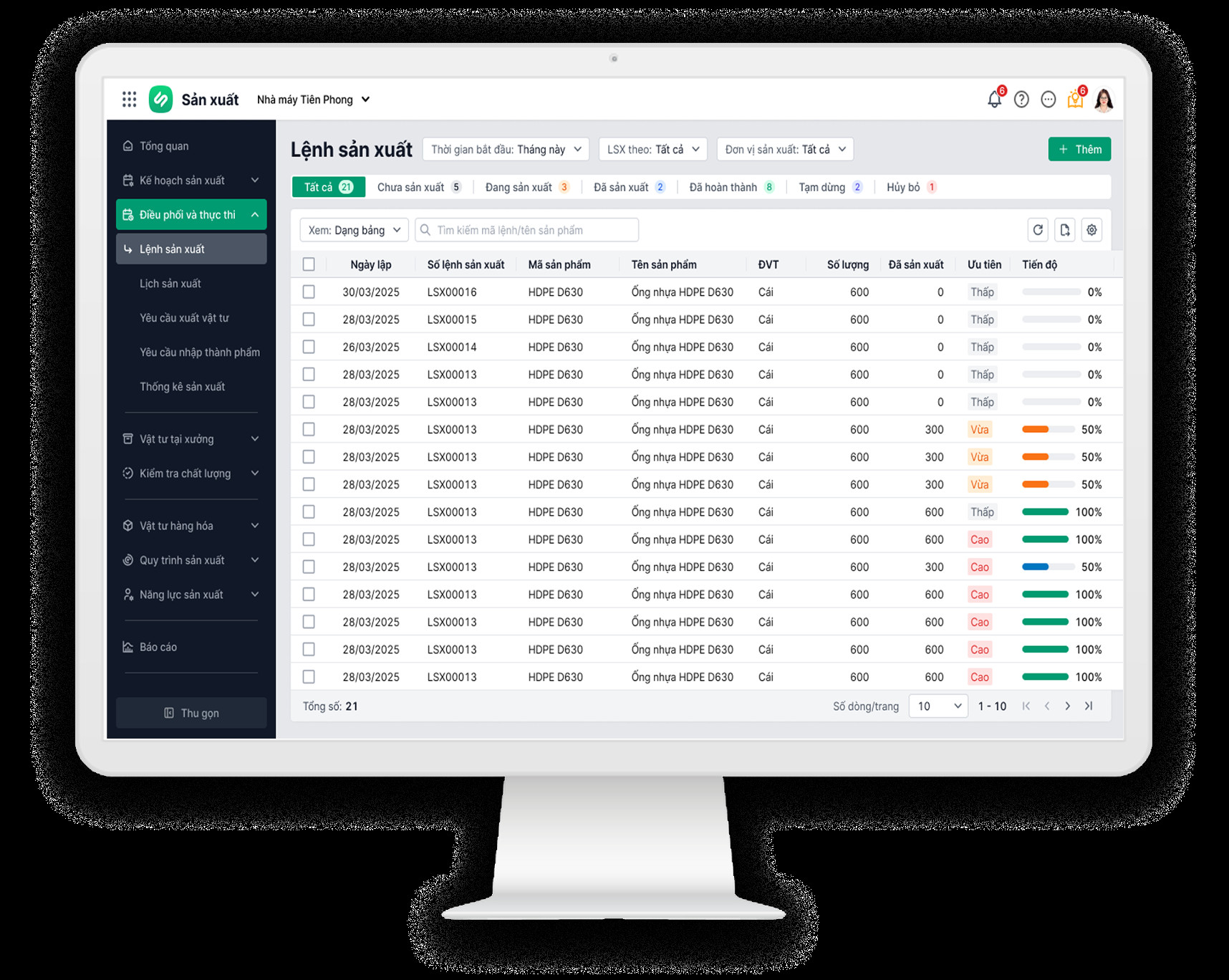Open the Nhà máy Tiên Phong dropdown
This screenshot has width=1229, height=980.
click(313, 100)
